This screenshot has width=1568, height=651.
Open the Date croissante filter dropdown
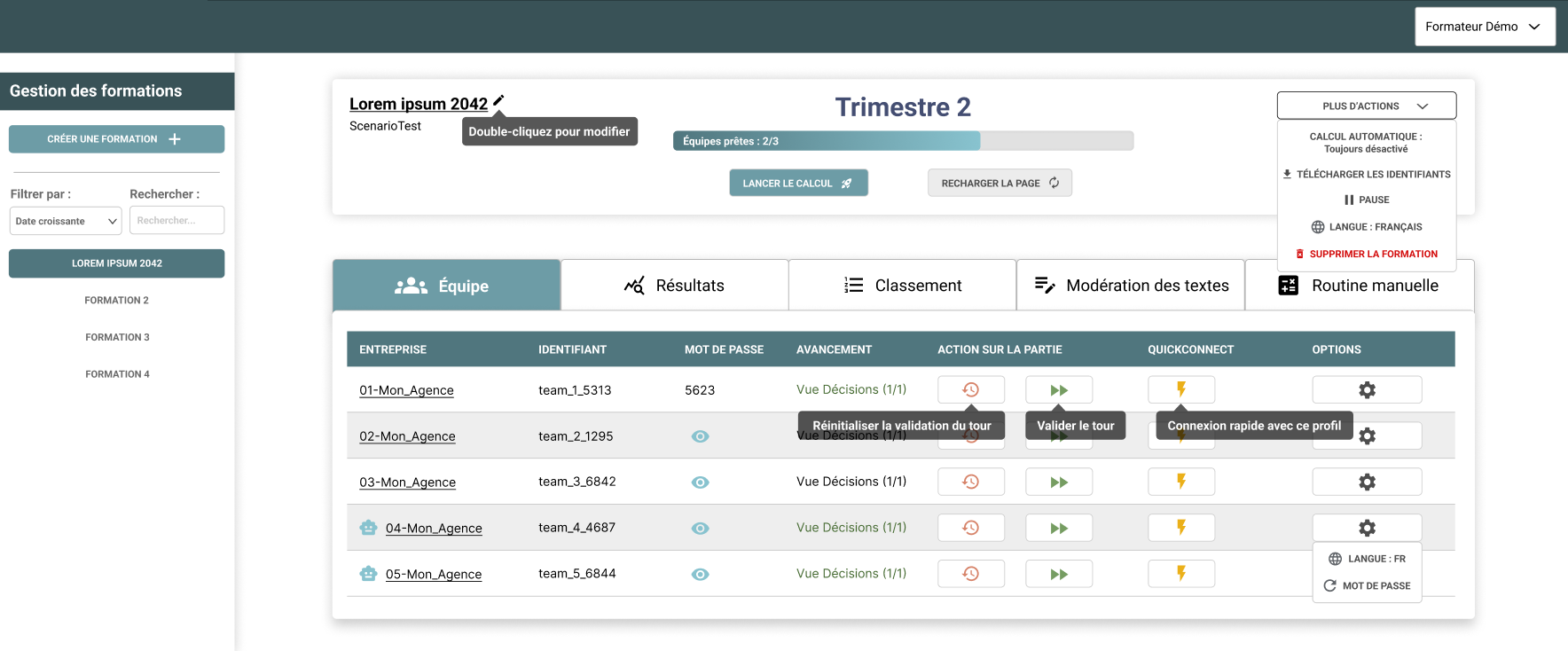pos(65,221)
